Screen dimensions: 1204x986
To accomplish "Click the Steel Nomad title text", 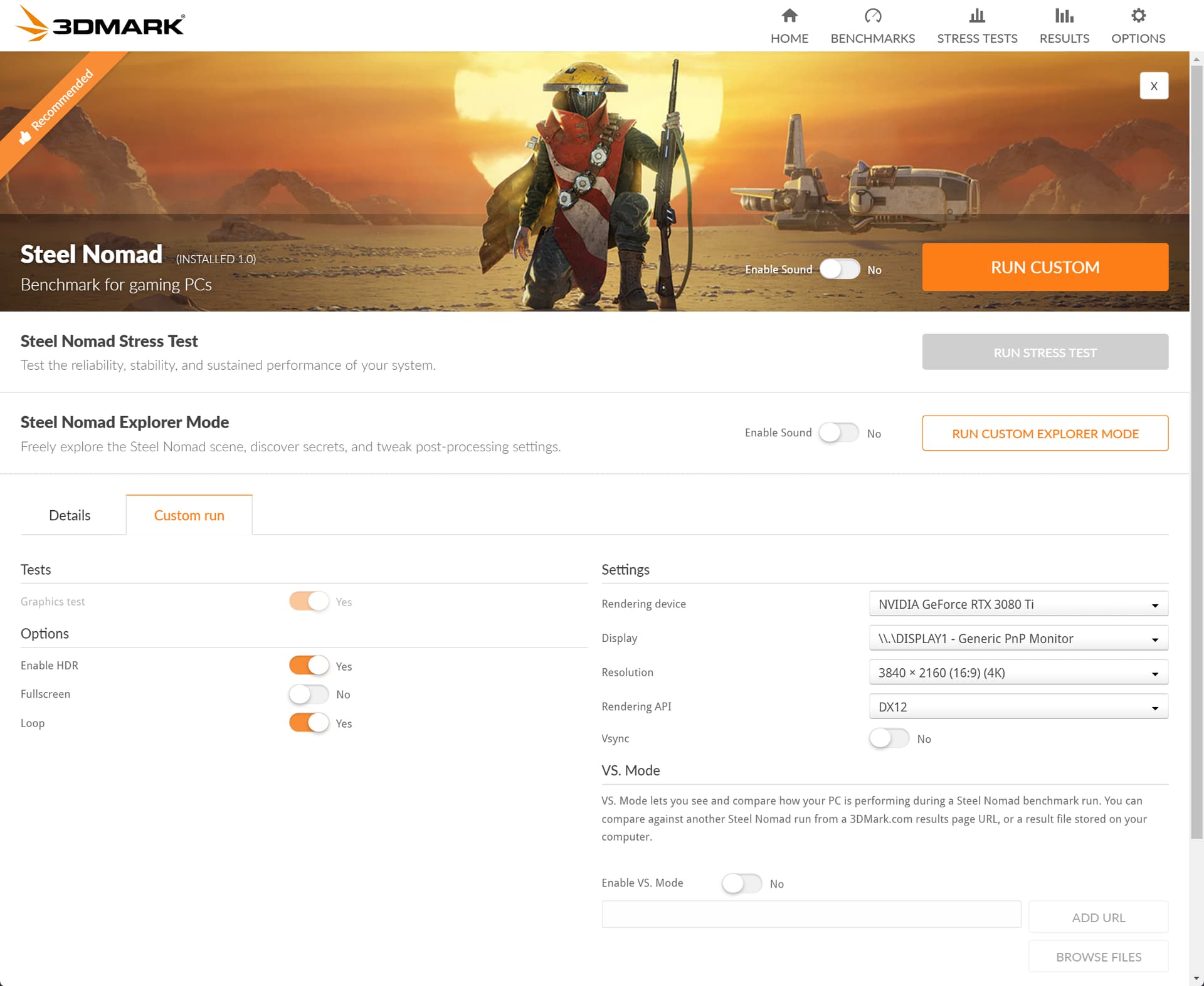I will [x=92, y=254].
